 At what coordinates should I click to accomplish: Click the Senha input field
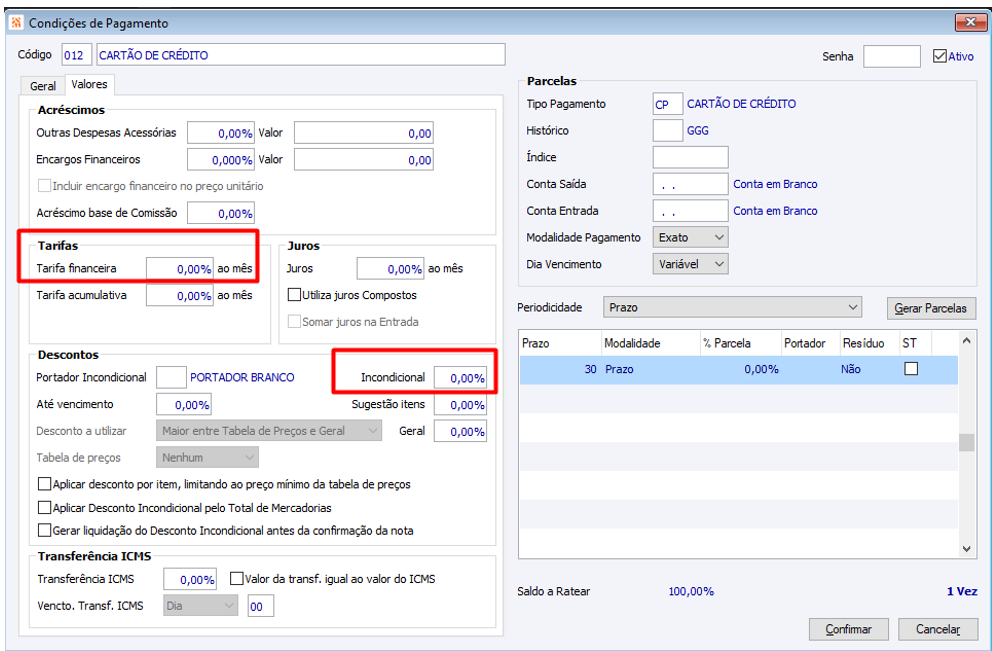pyautogui.click(x=891, y=56)
